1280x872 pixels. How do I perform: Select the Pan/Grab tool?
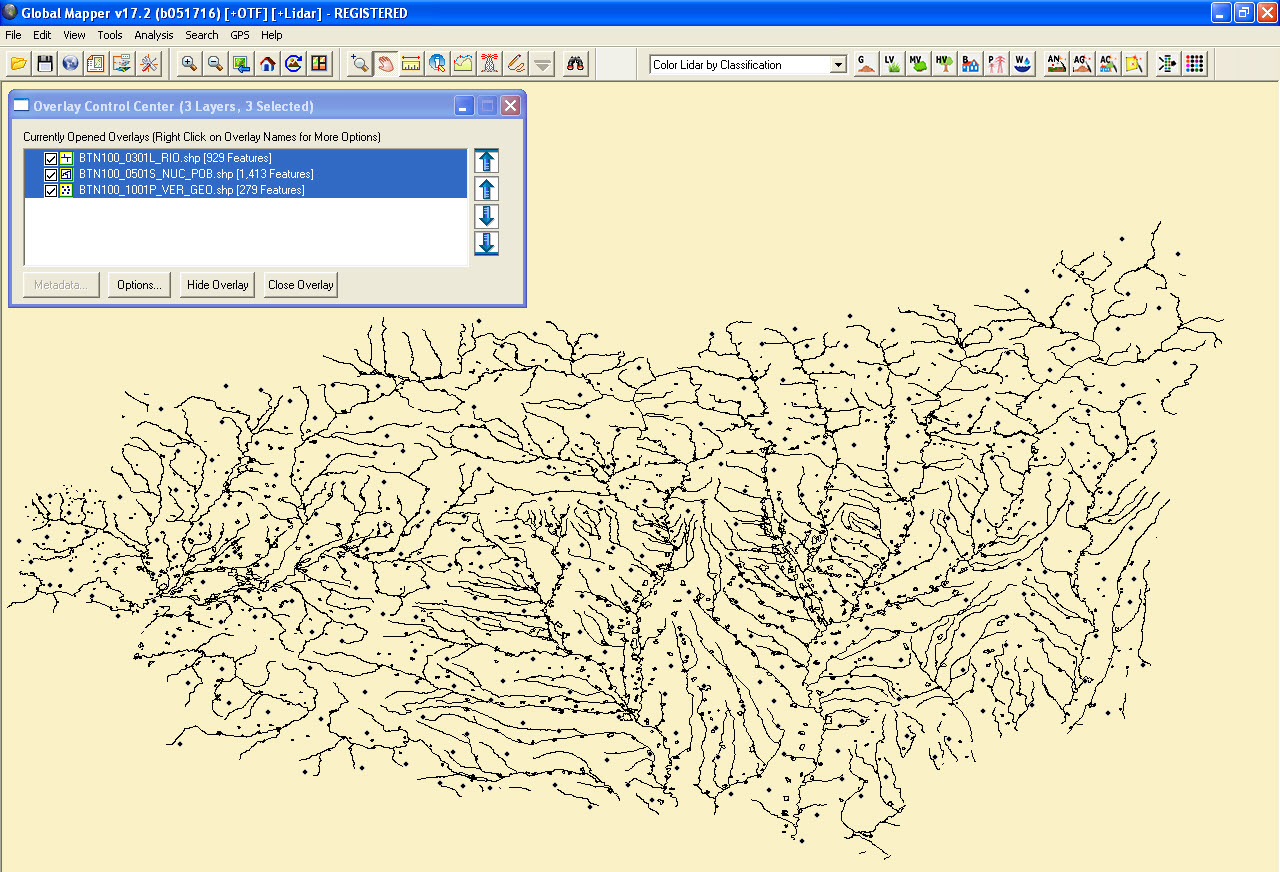click(x=386, y=62)
